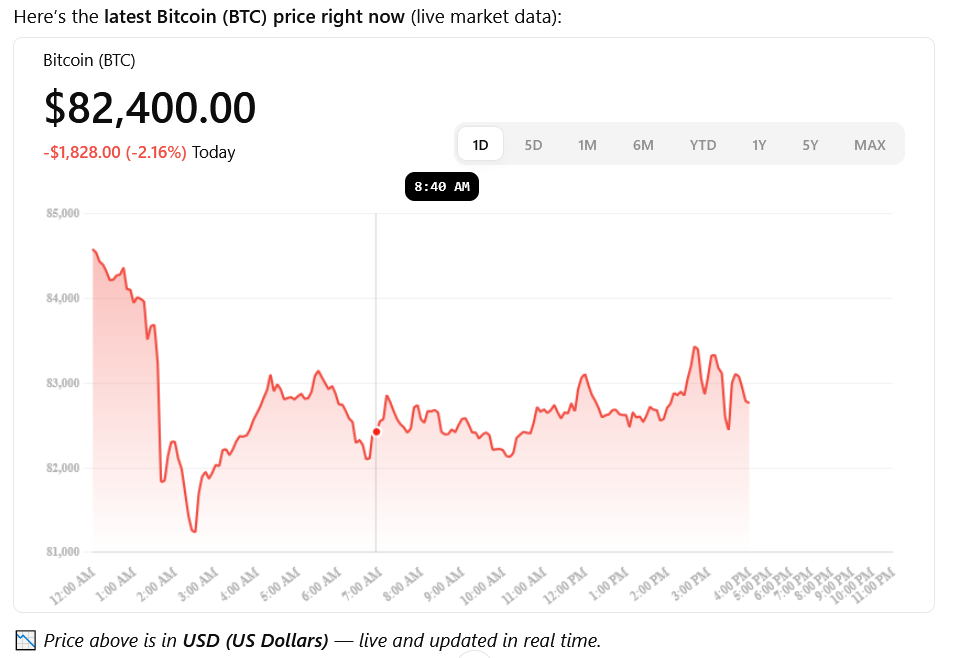
Task: Click the $81,000 y-axis label
Action: [x=62, y=552]
